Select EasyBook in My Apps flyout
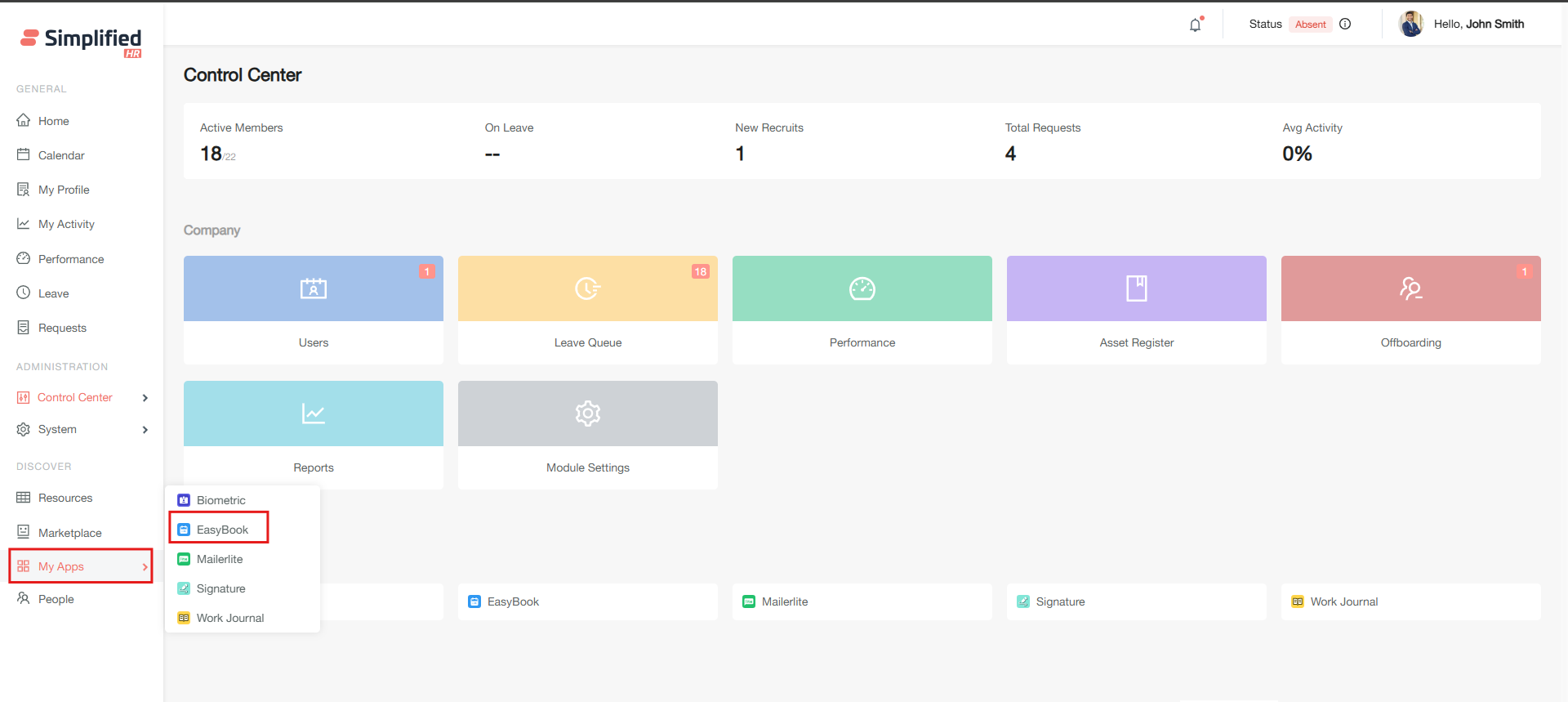Viewport: 1568px width, 702px height. (x=221, y=530)
